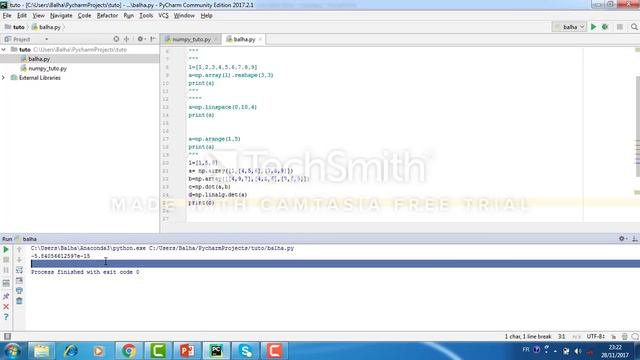
Task: Run balha with the toolbar Run button
Action: coord(593,27)
